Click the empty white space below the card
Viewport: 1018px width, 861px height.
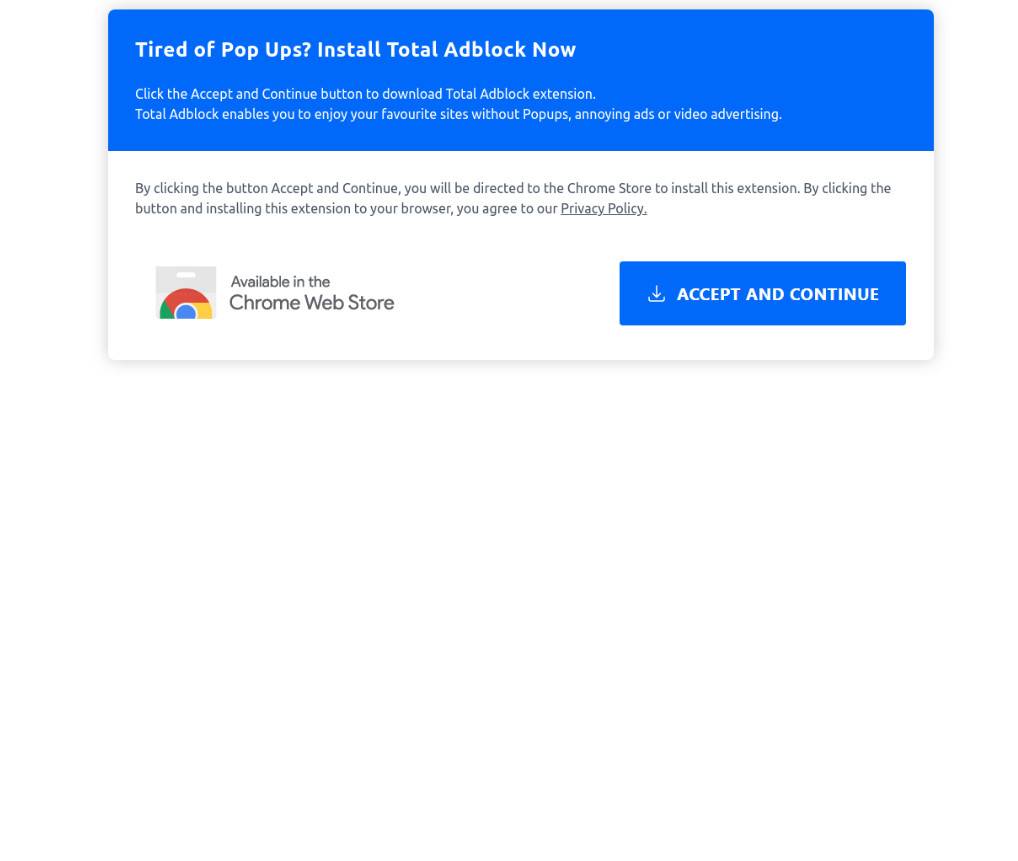(x=509, y=584)
